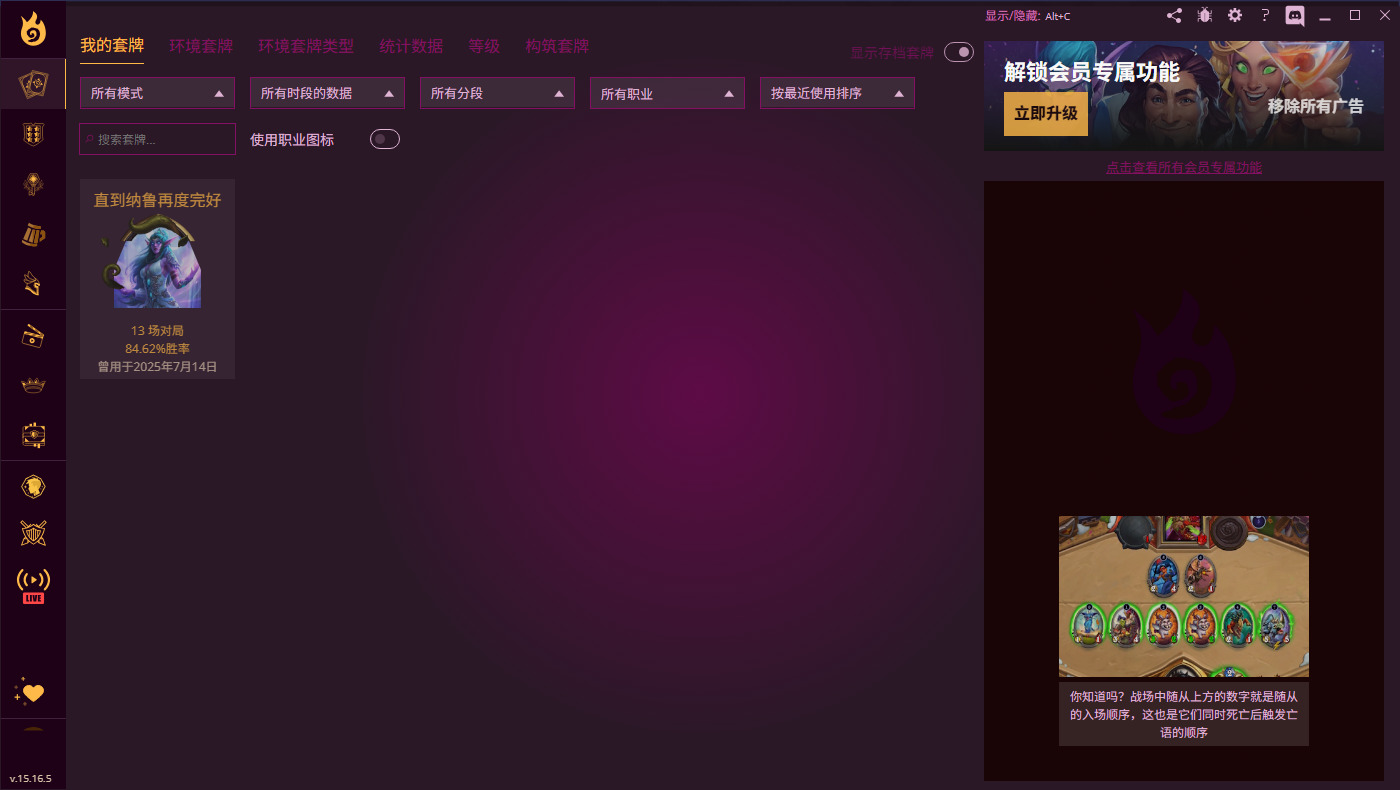The height and width of the screenshot is (790, 1400).
Task: Toggle the 使用职业图标 switch
Action: click(x=385, y=139)
